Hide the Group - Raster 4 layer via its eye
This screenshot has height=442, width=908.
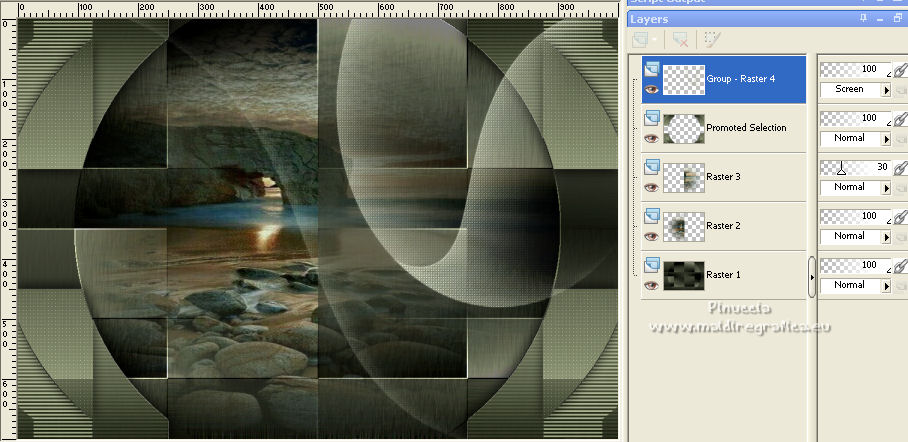pyautogui.click(x=651, y=89)
